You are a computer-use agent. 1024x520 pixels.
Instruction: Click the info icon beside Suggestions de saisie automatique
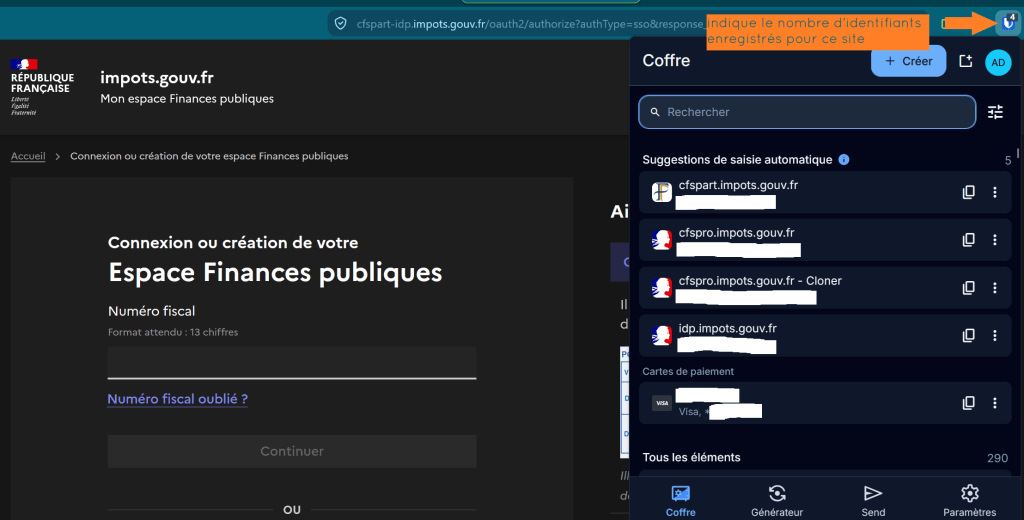[x=844, y=159]
